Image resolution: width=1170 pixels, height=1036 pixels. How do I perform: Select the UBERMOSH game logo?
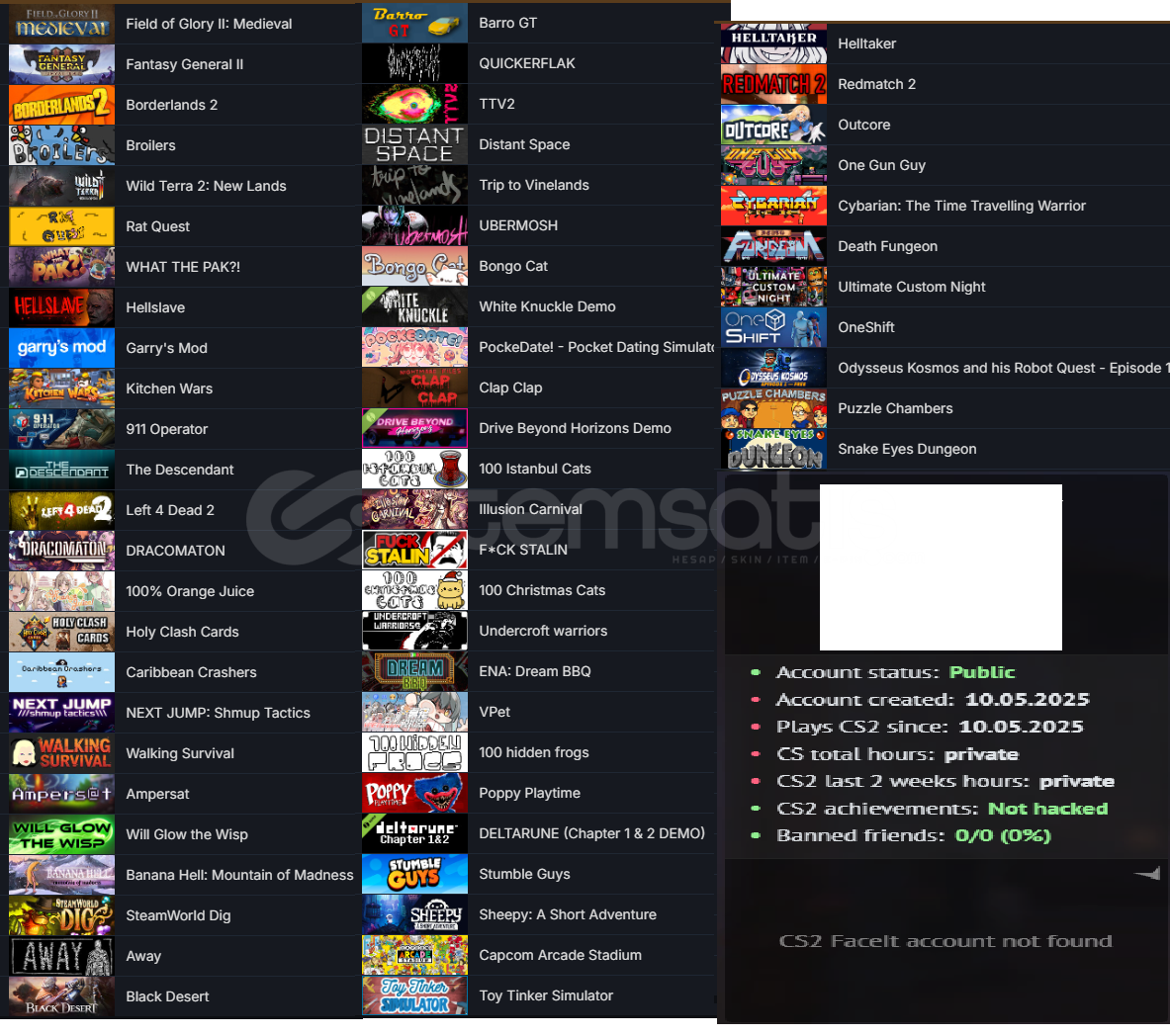(414, 225)
